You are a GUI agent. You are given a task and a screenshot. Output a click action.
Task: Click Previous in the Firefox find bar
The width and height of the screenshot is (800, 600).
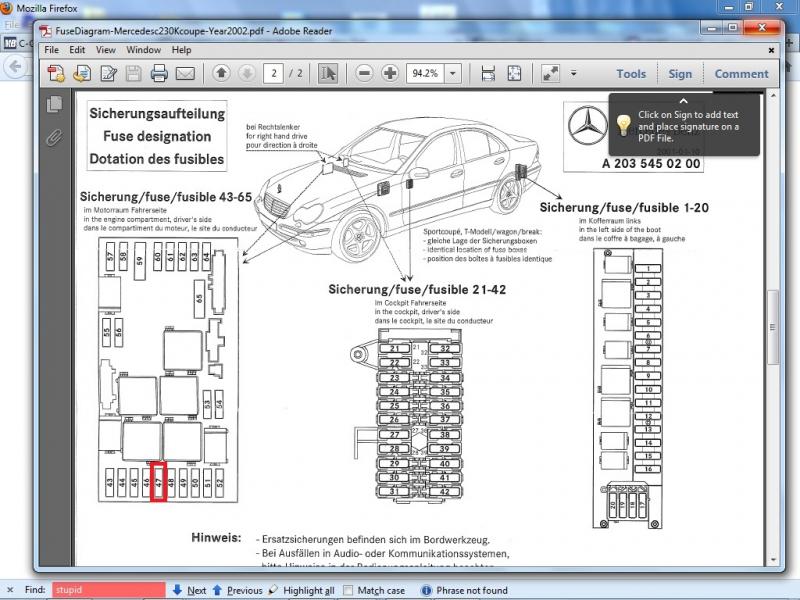[237, 590]
